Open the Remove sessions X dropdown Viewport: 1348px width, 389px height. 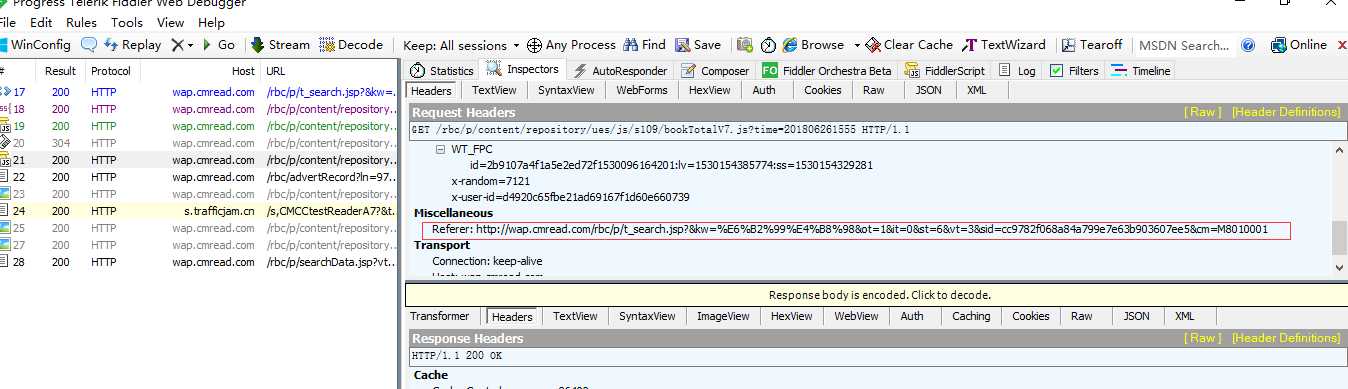[x=182, y=45]
